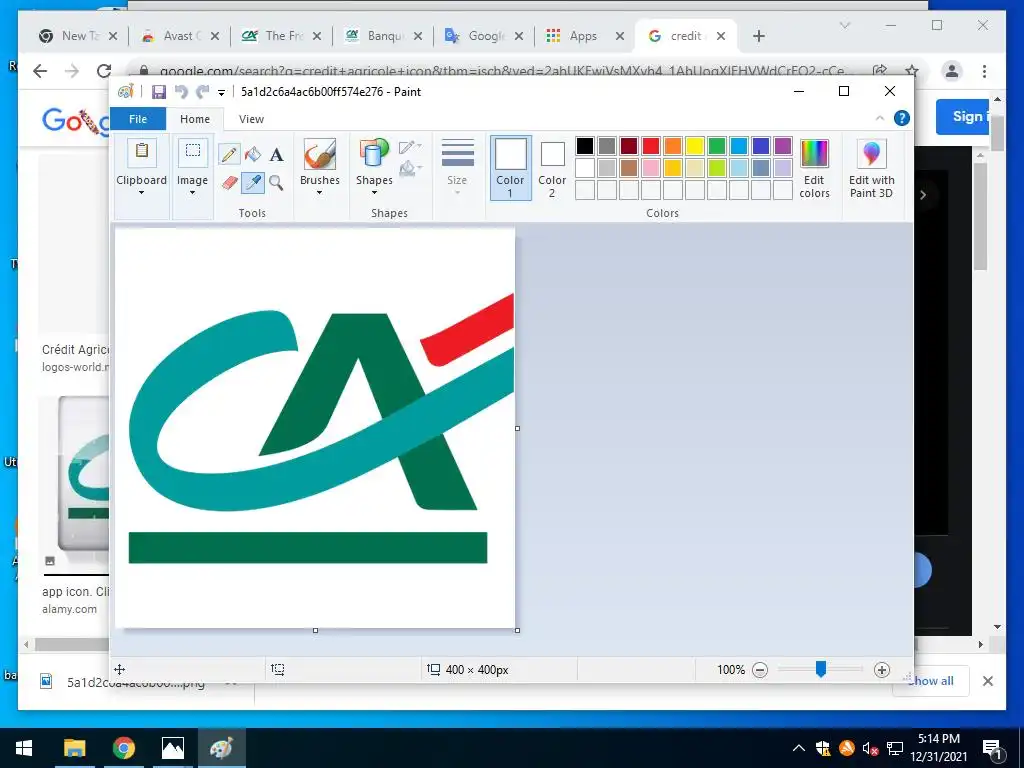1024x768 pixels.
Task: Open the Shapes gallery dropdown
Action: 374,167
